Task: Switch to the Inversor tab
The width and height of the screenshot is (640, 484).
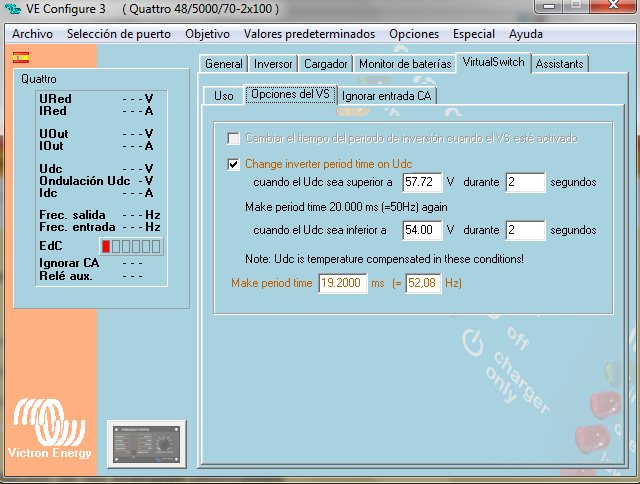Action: (x=273, y=64)
